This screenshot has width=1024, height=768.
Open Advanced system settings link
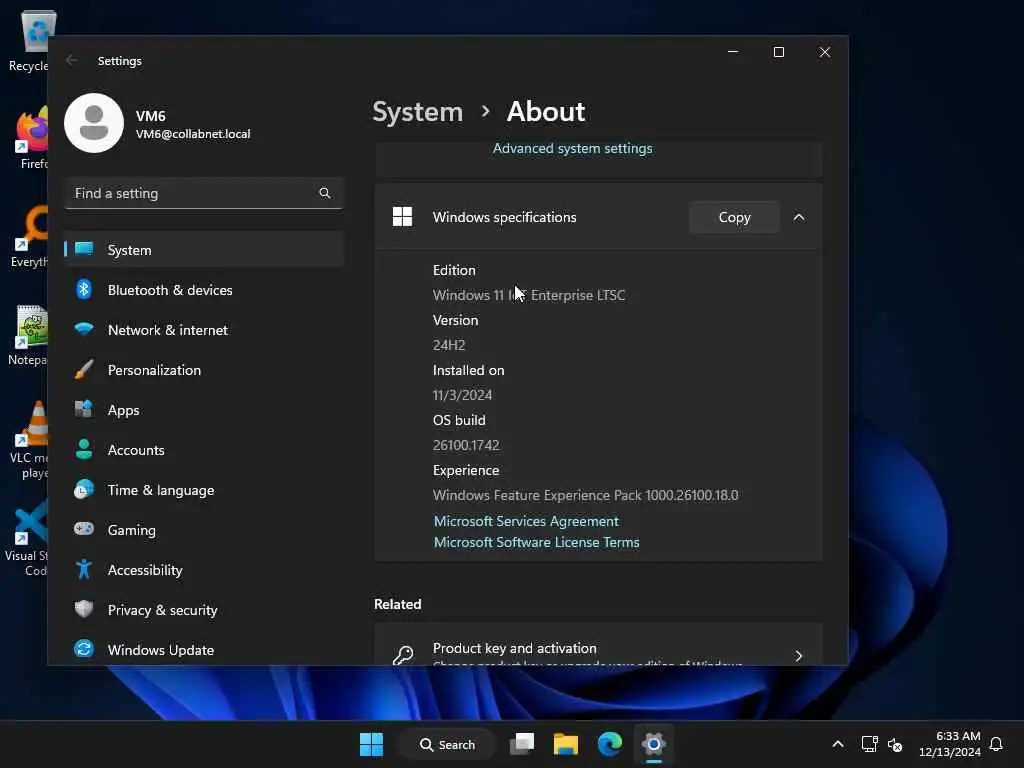coord(572,148)
